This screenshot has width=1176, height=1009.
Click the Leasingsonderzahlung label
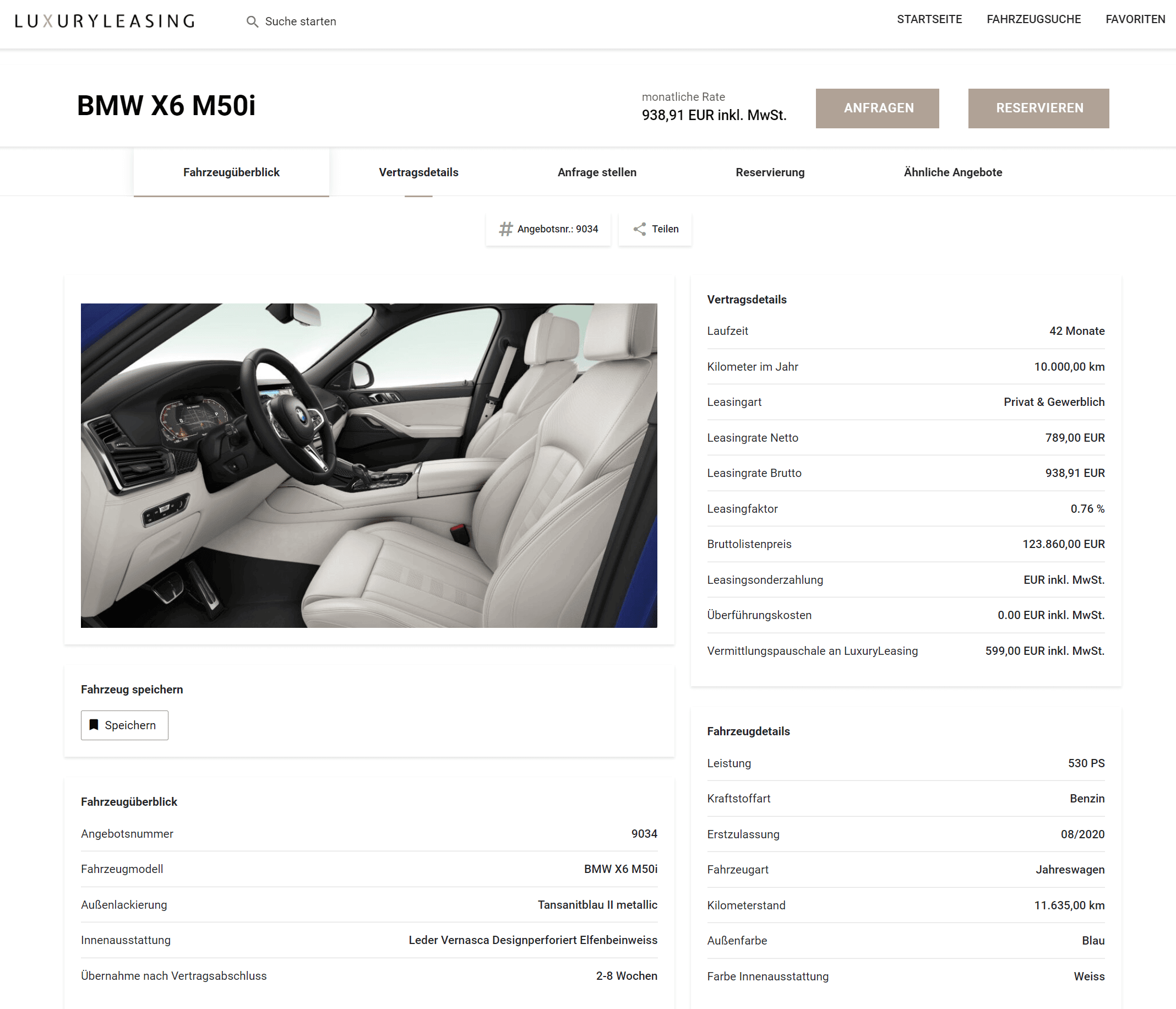click(765, 580)
